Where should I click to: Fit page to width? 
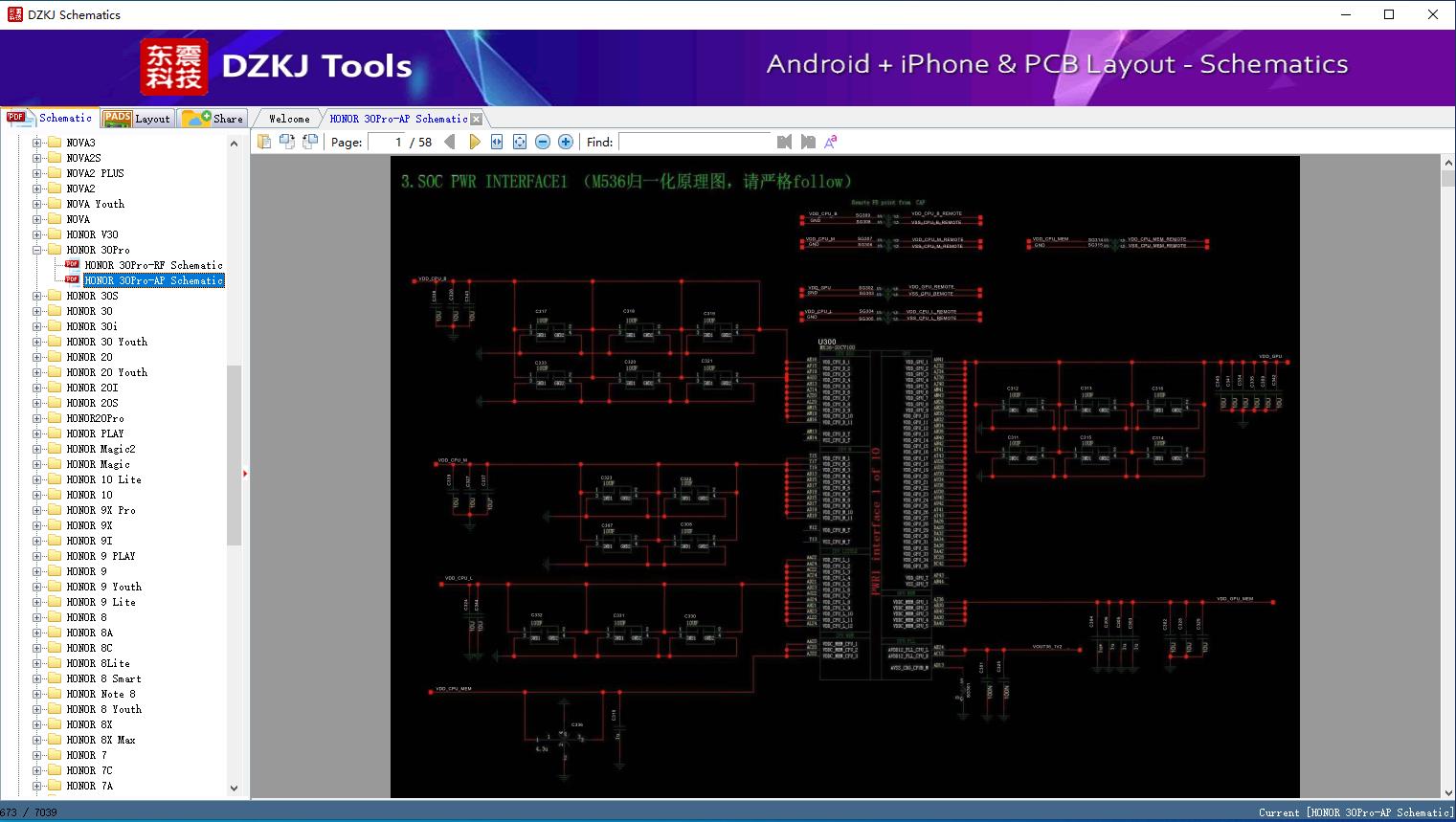click(x=497, y=142)
